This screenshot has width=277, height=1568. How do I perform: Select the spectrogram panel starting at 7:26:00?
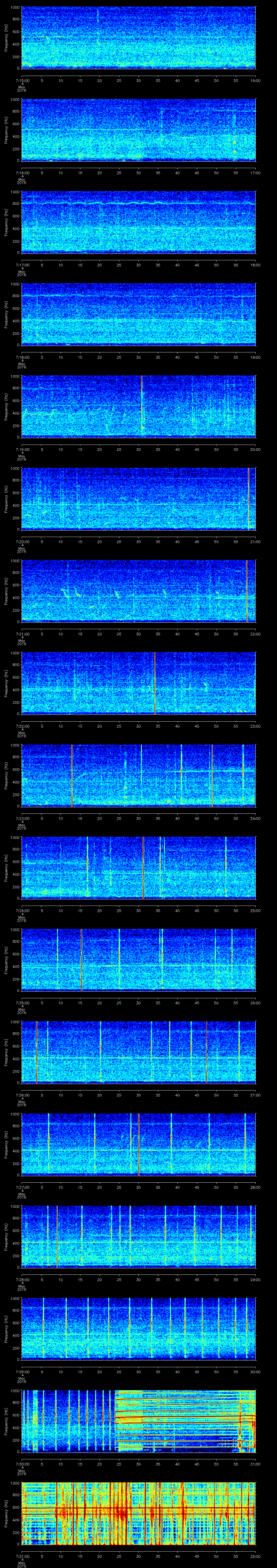139,1052
